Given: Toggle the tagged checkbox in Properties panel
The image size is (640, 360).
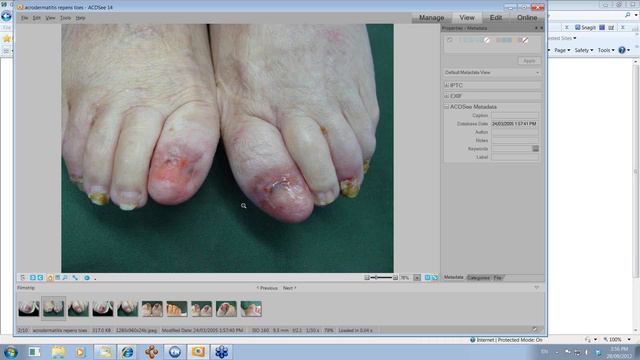Looking at the screenshot, I should (x=449, y=40).
